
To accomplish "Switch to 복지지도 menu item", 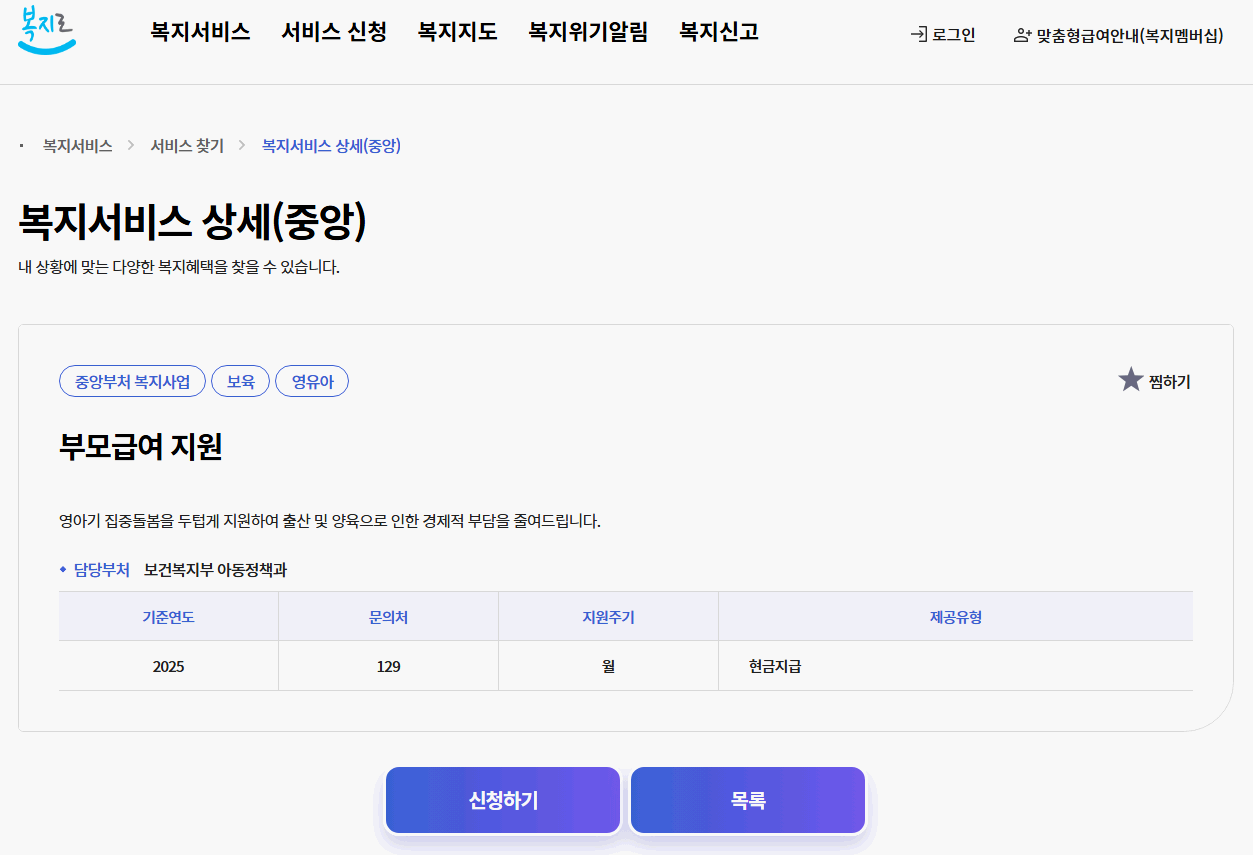I will click(456, 32).
